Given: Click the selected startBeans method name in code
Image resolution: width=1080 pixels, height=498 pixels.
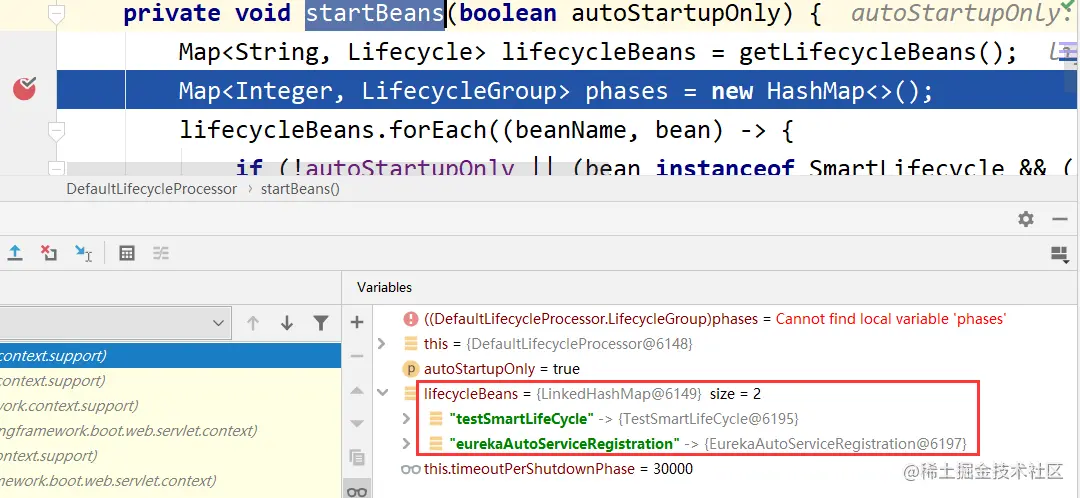Looking at the screenshot, I should point(375,13).
